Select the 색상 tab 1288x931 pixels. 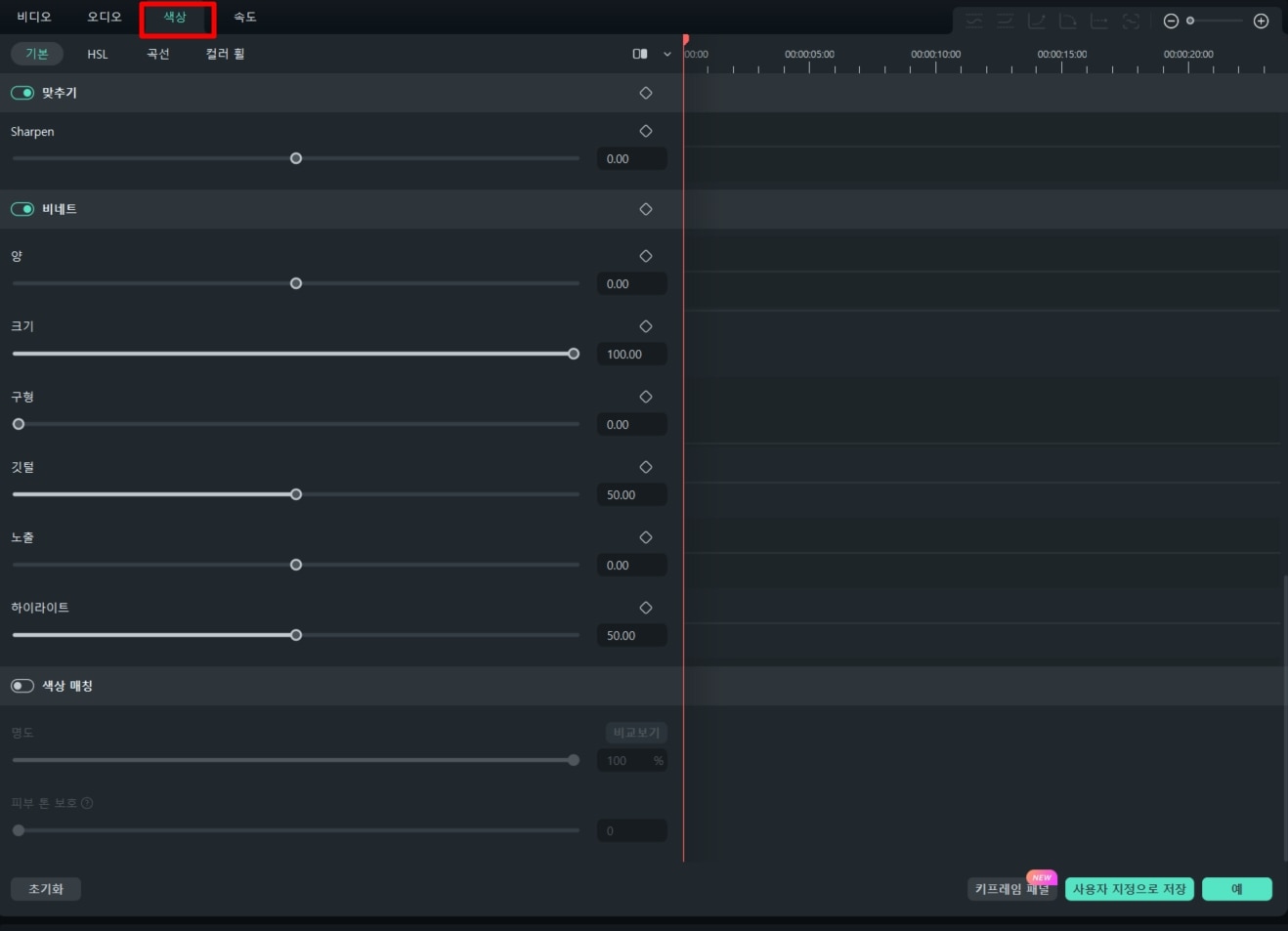click(x=175, y=17)
